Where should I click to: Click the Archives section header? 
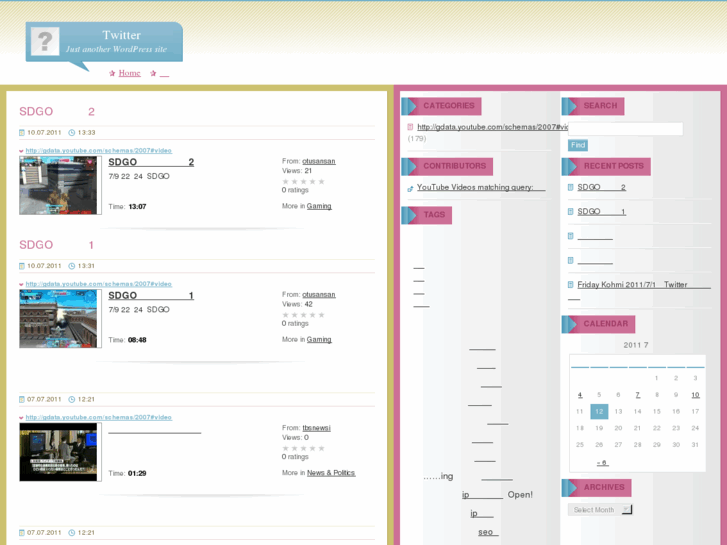pyautogui.click(x=596, y=488)
